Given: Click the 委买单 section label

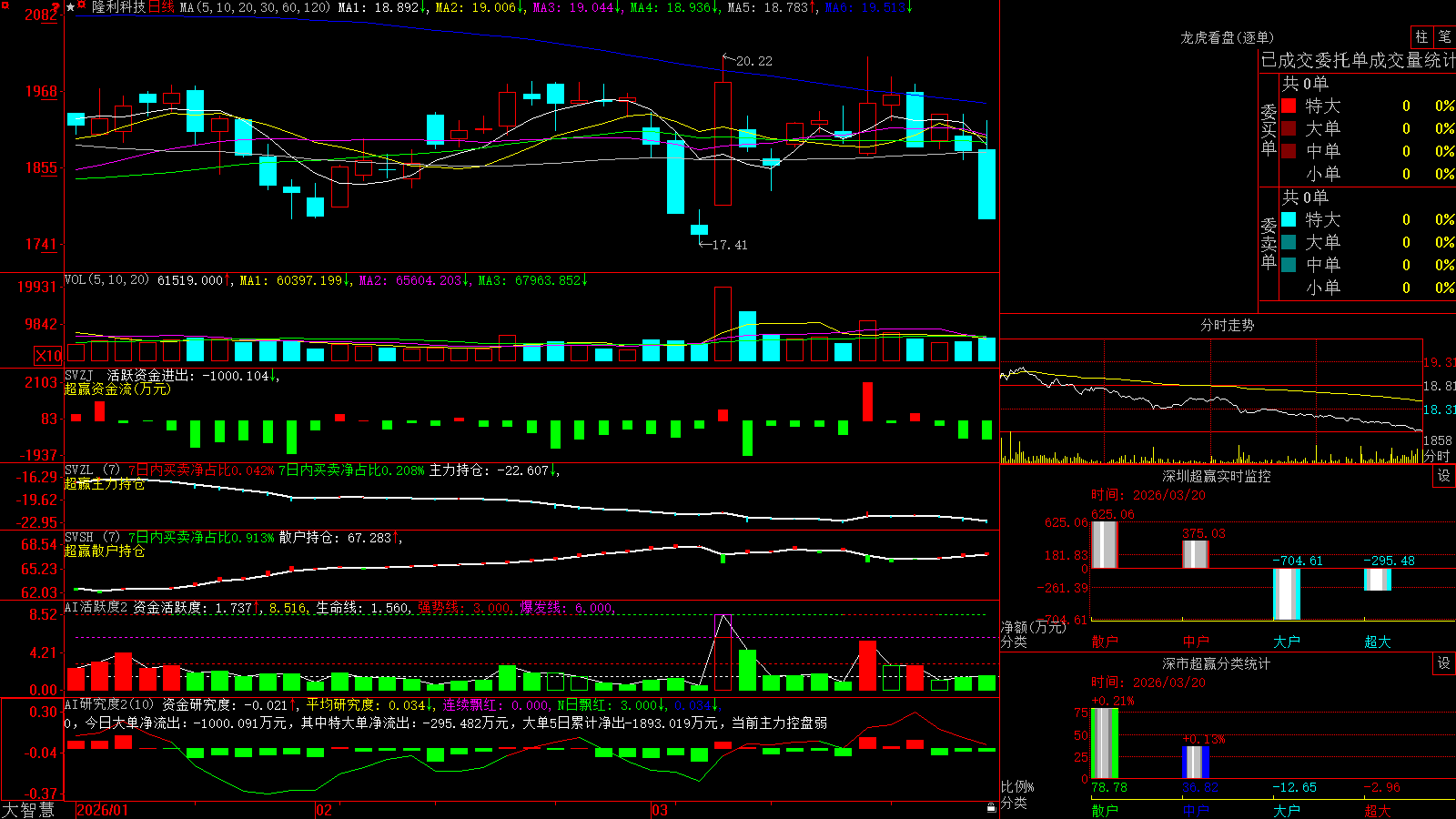Looking at the screenshot, I should (1269, 129).
